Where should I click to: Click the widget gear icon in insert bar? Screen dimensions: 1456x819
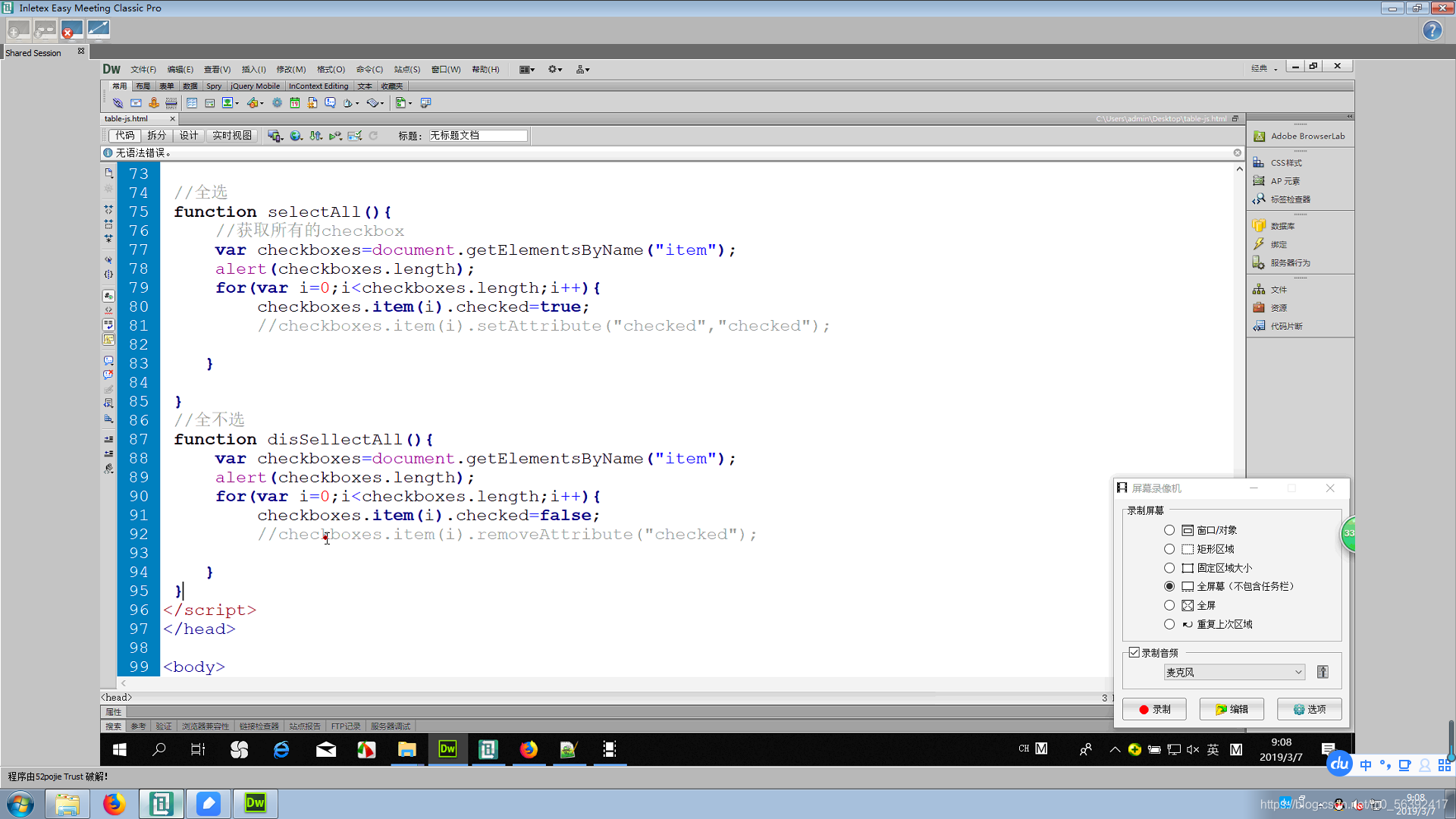pyautogui.click(x=277, y=103)
